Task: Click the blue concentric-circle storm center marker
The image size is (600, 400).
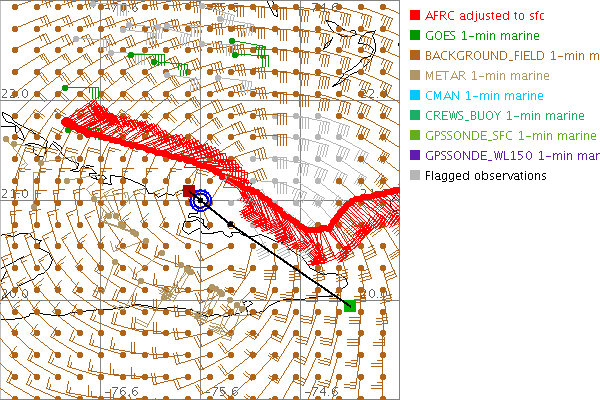Action: 202,200
